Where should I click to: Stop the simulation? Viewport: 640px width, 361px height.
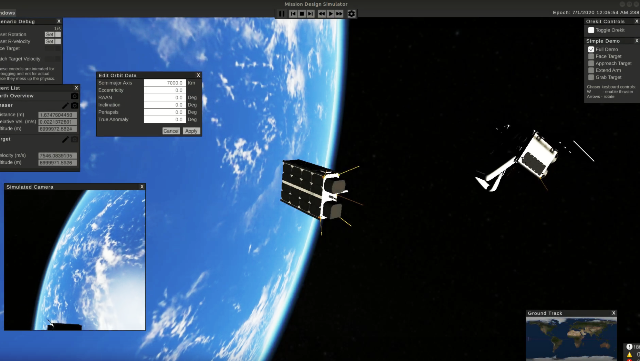(302, 14)
